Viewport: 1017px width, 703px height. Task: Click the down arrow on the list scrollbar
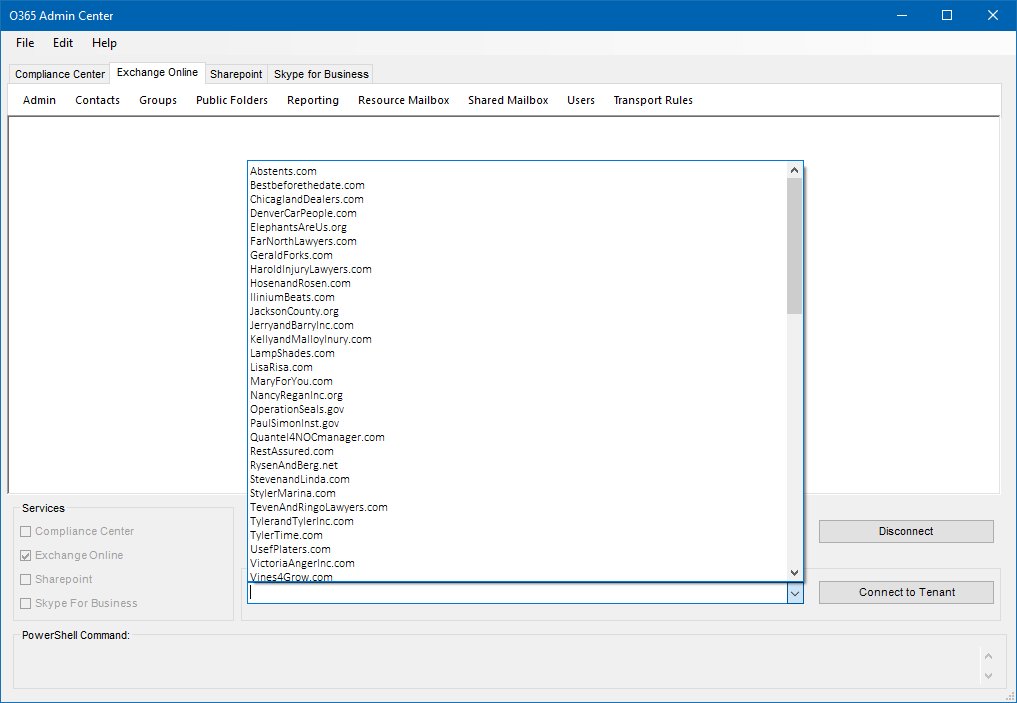point(795,572)
